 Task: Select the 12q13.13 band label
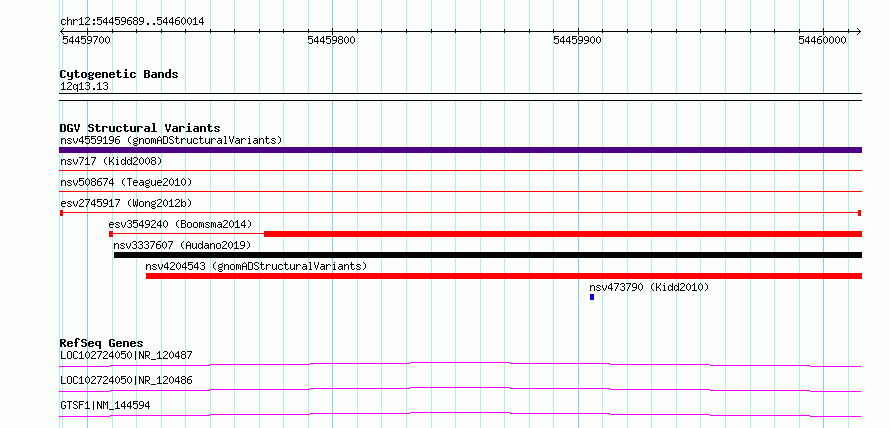click(84, 87)
